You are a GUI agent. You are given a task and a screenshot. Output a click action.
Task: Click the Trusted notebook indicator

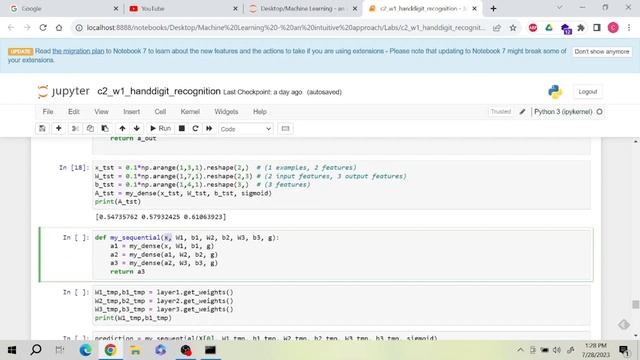tap(500, 111)
